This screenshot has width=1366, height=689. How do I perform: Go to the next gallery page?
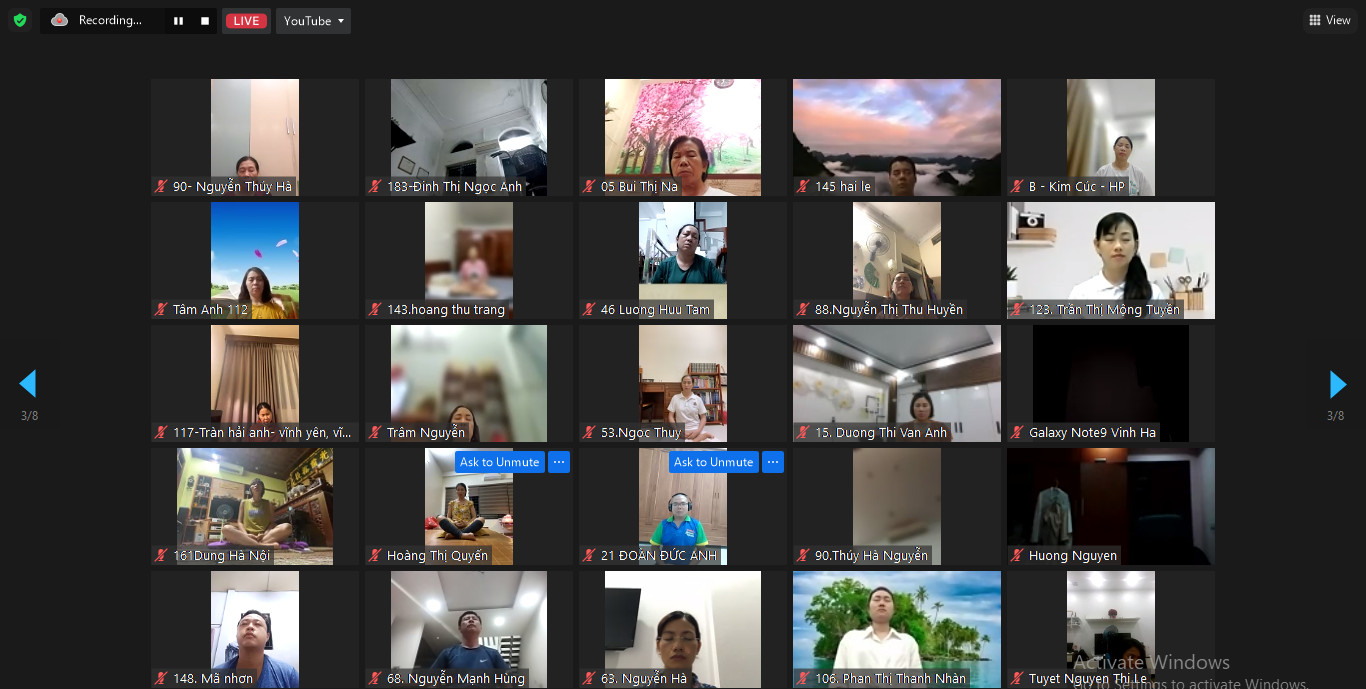[1337, 384]
